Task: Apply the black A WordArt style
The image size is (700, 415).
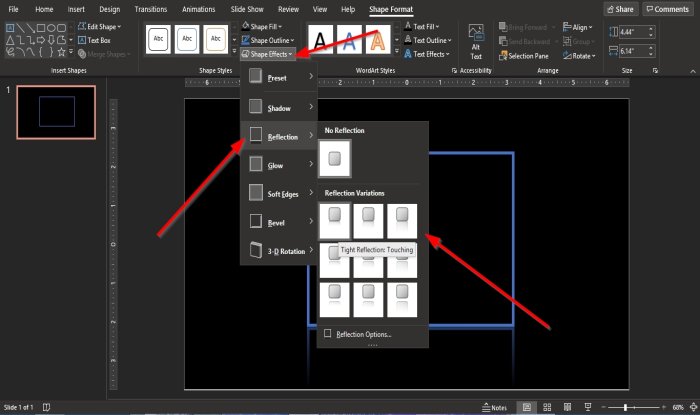Action: [320, 40]
